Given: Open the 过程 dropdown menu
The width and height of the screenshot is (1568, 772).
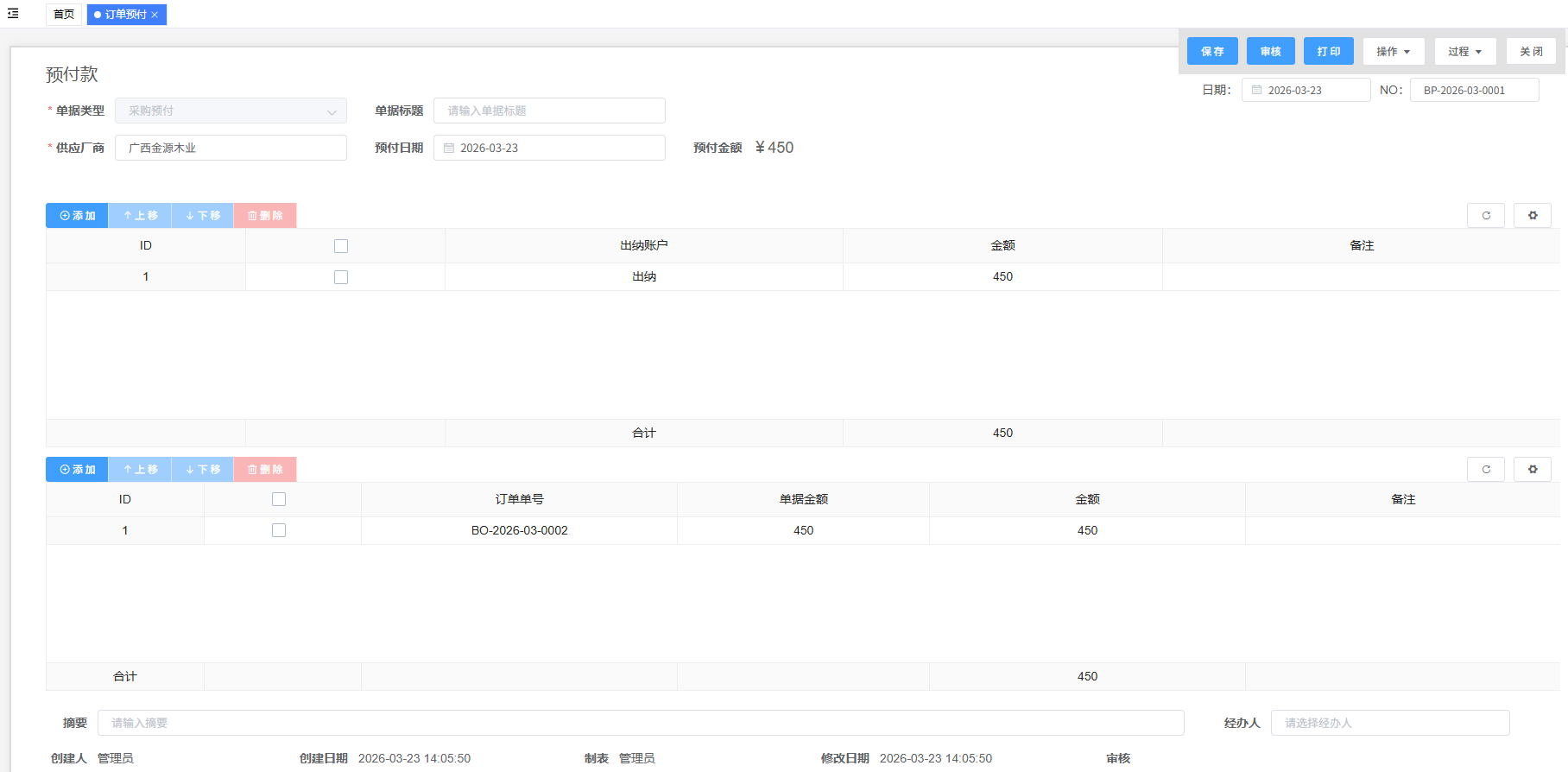Looking at the screenshot, I should click(x=1464, y=52).
